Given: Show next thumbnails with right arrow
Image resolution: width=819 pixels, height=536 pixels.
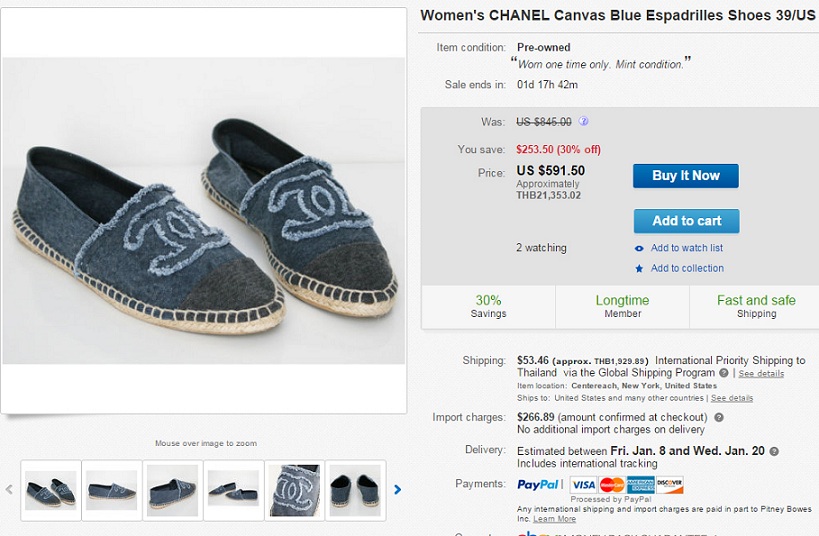Looking at the screenshot, I should click(397, 490).
